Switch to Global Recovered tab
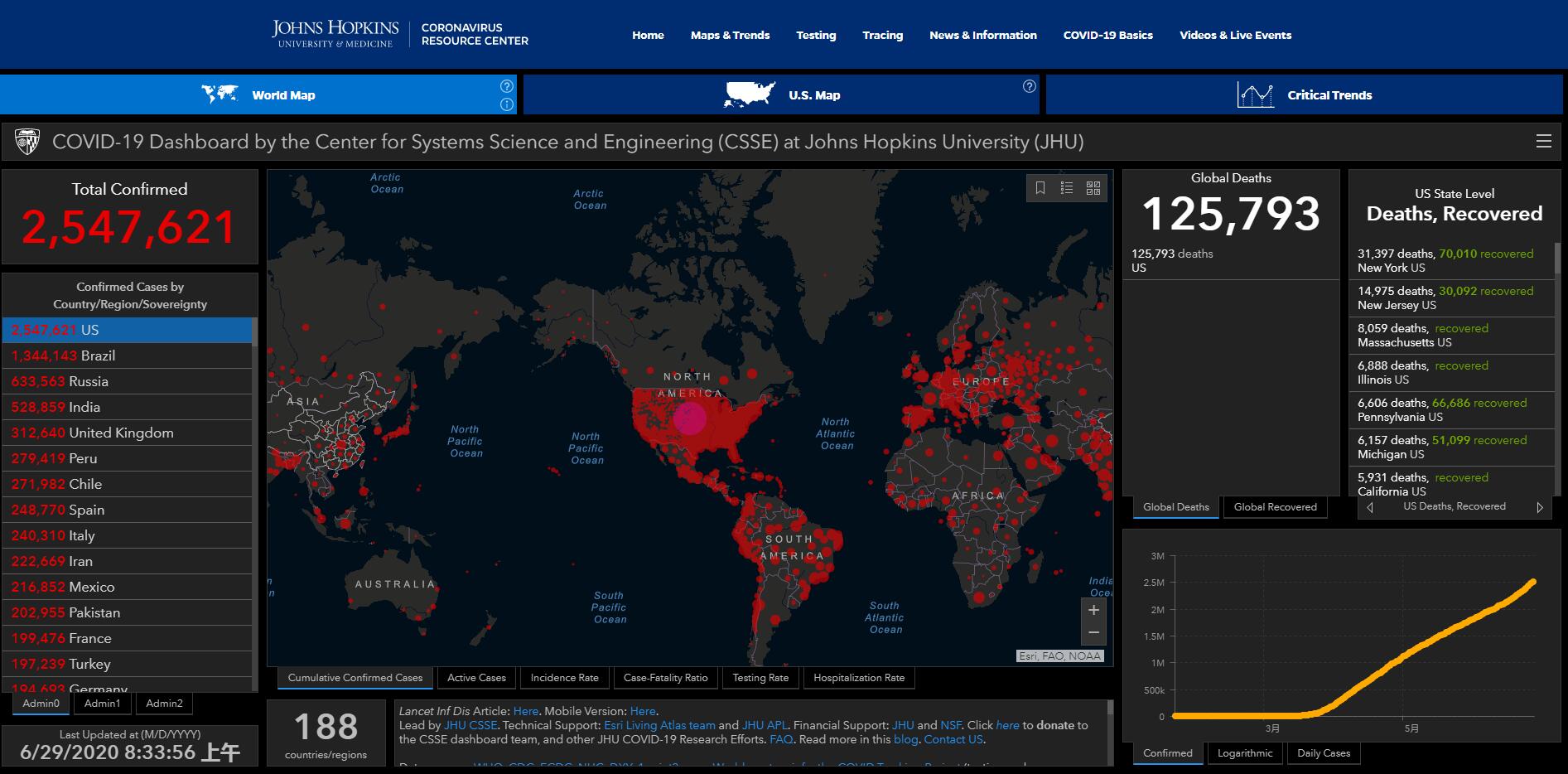 tap(1275, 507)
